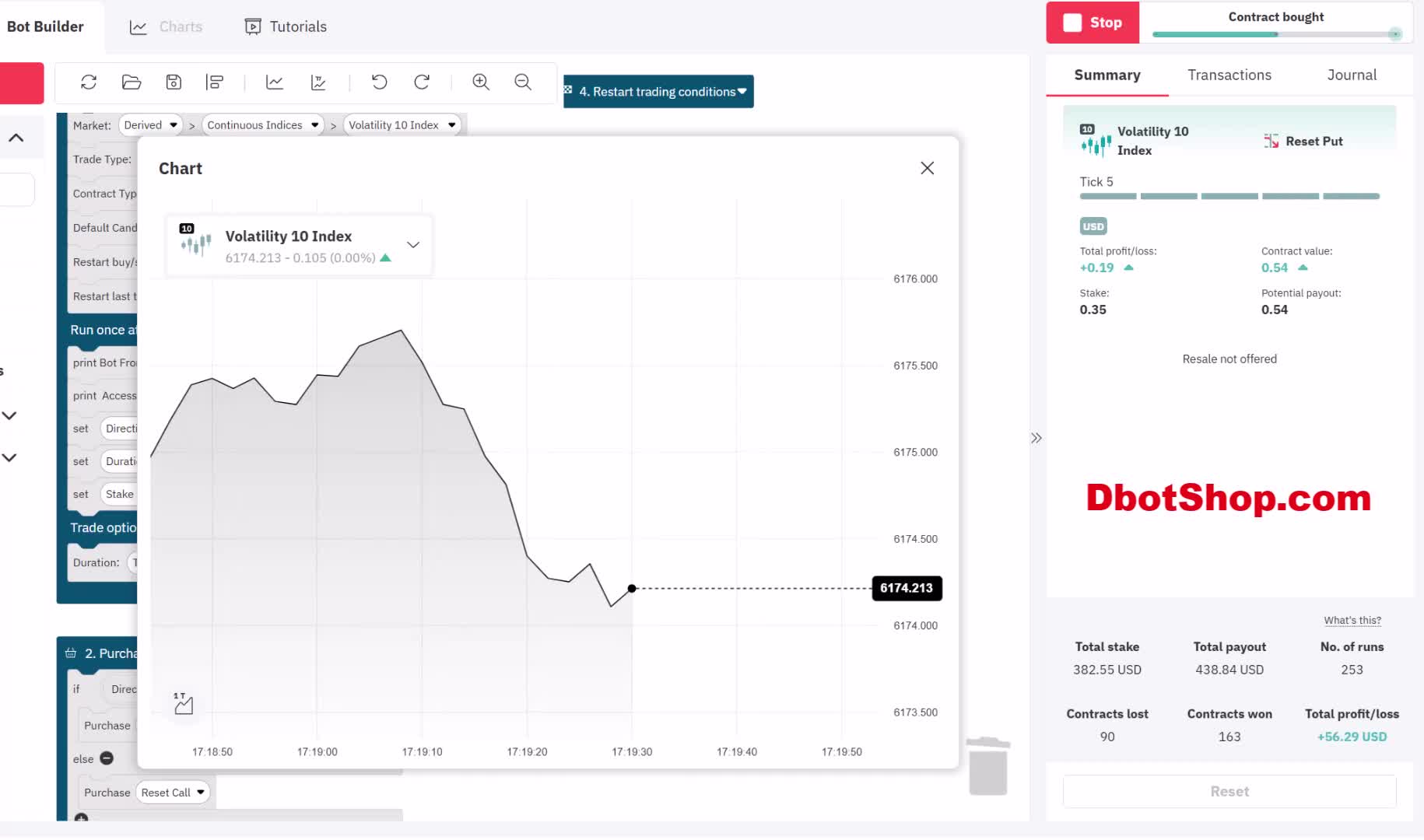Click the undo arrow icon
This screenshot has width=1424, height=840.
(x=380, y=82)
